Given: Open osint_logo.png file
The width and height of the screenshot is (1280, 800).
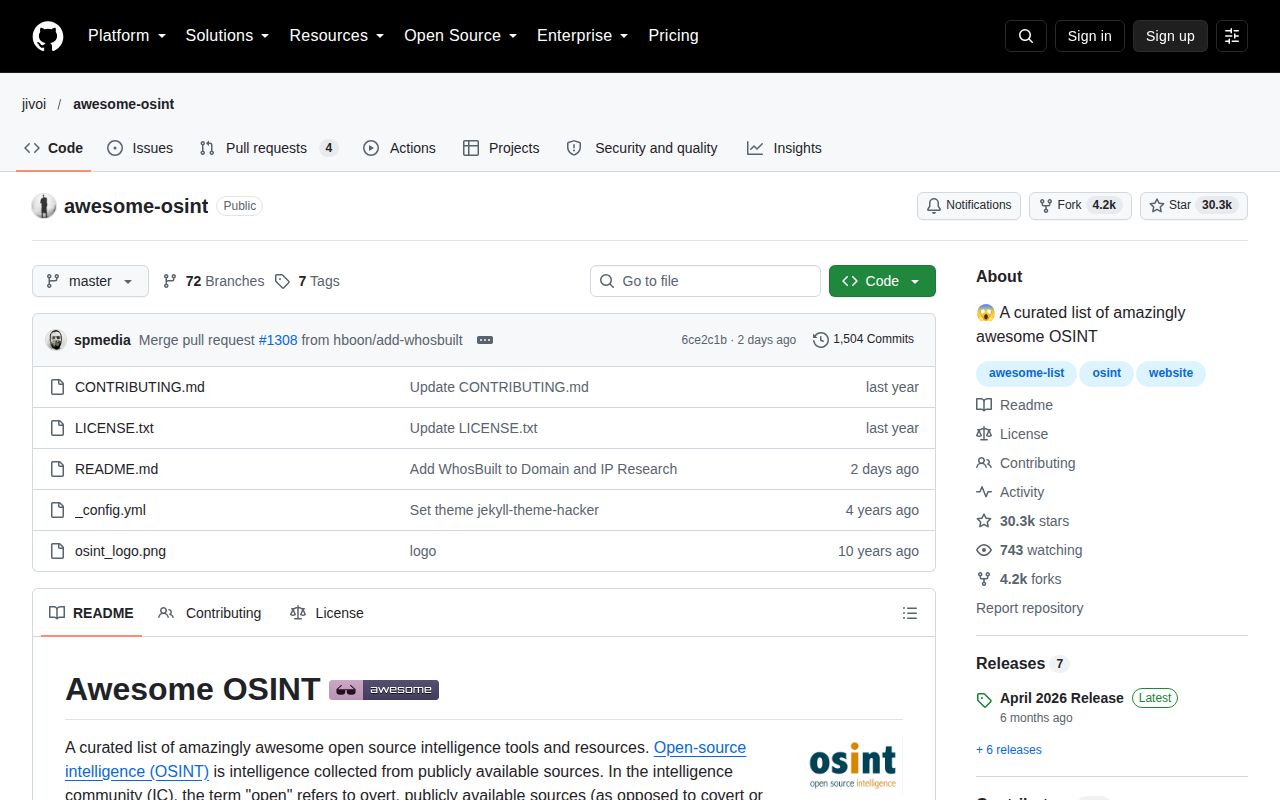Looking at the screenshot, I should pos(120,551).
